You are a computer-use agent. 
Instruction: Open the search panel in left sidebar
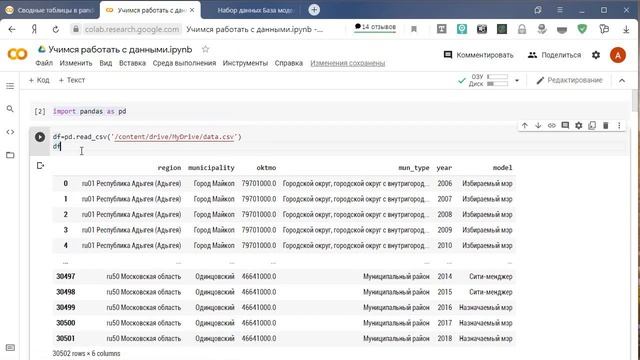[x=10, y=109]
